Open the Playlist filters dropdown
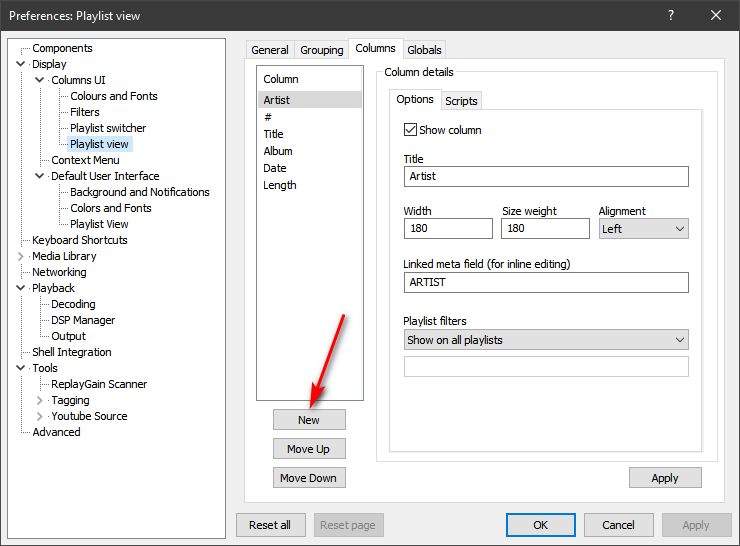Viewport: 740px width, 546px height. click(546, 340)
